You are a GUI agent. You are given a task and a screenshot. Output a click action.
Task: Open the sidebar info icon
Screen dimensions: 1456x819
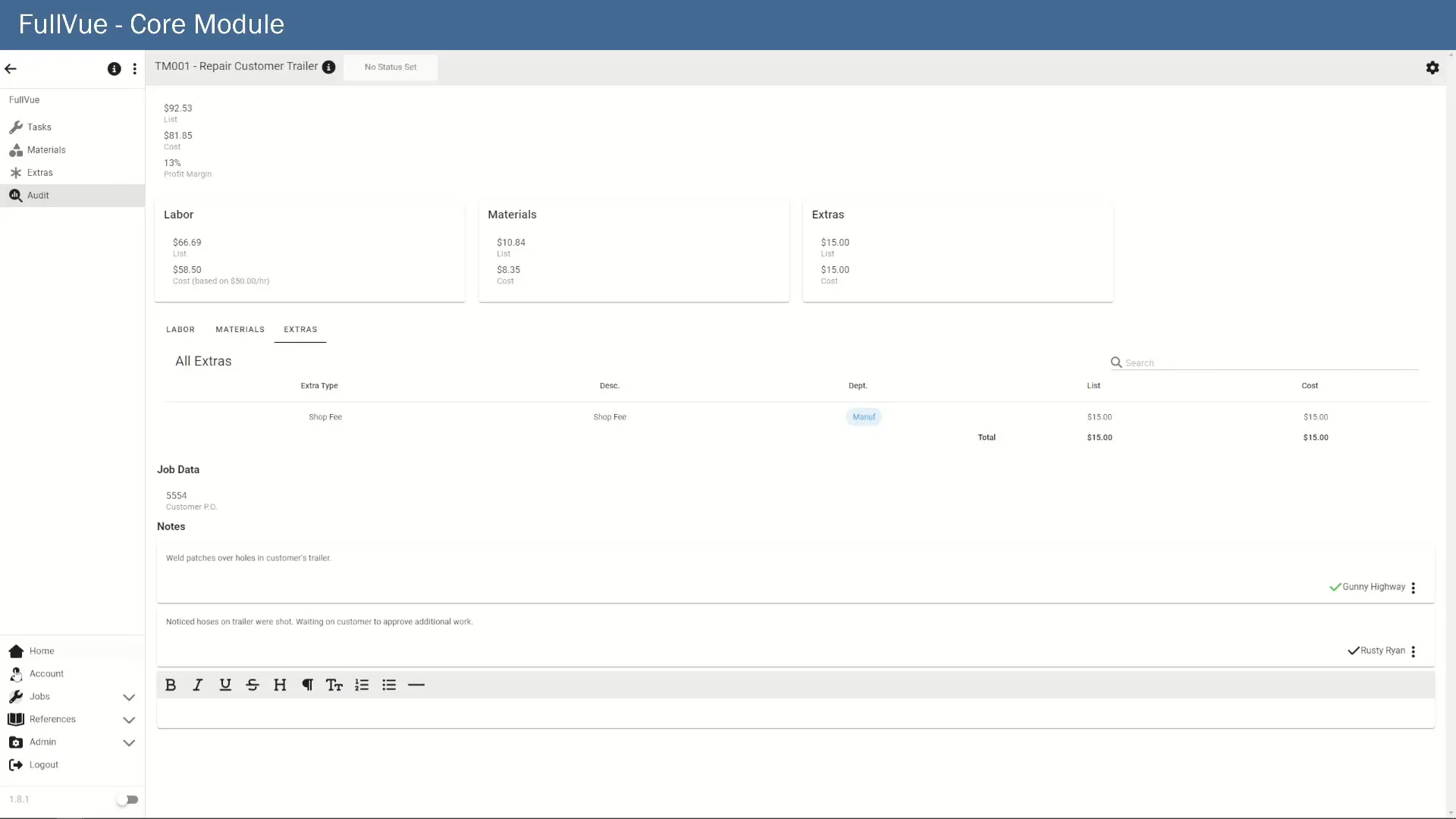114,69
